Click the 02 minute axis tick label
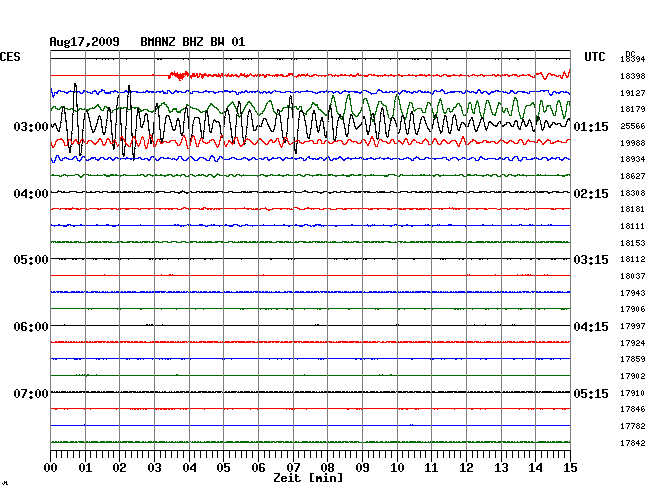Viewport: 650px width, 494px height. click(x=119, y=468)
